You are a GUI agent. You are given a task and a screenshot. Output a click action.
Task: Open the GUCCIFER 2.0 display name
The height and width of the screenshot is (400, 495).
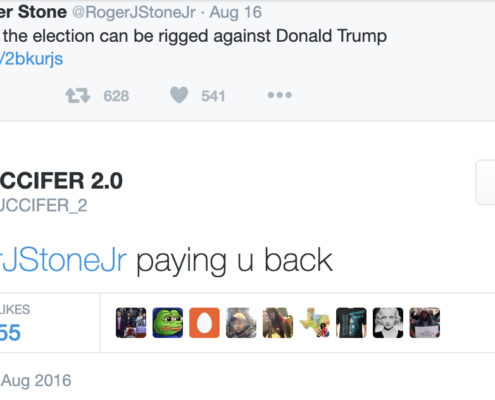pyautogui.click(x=61, y=181)
